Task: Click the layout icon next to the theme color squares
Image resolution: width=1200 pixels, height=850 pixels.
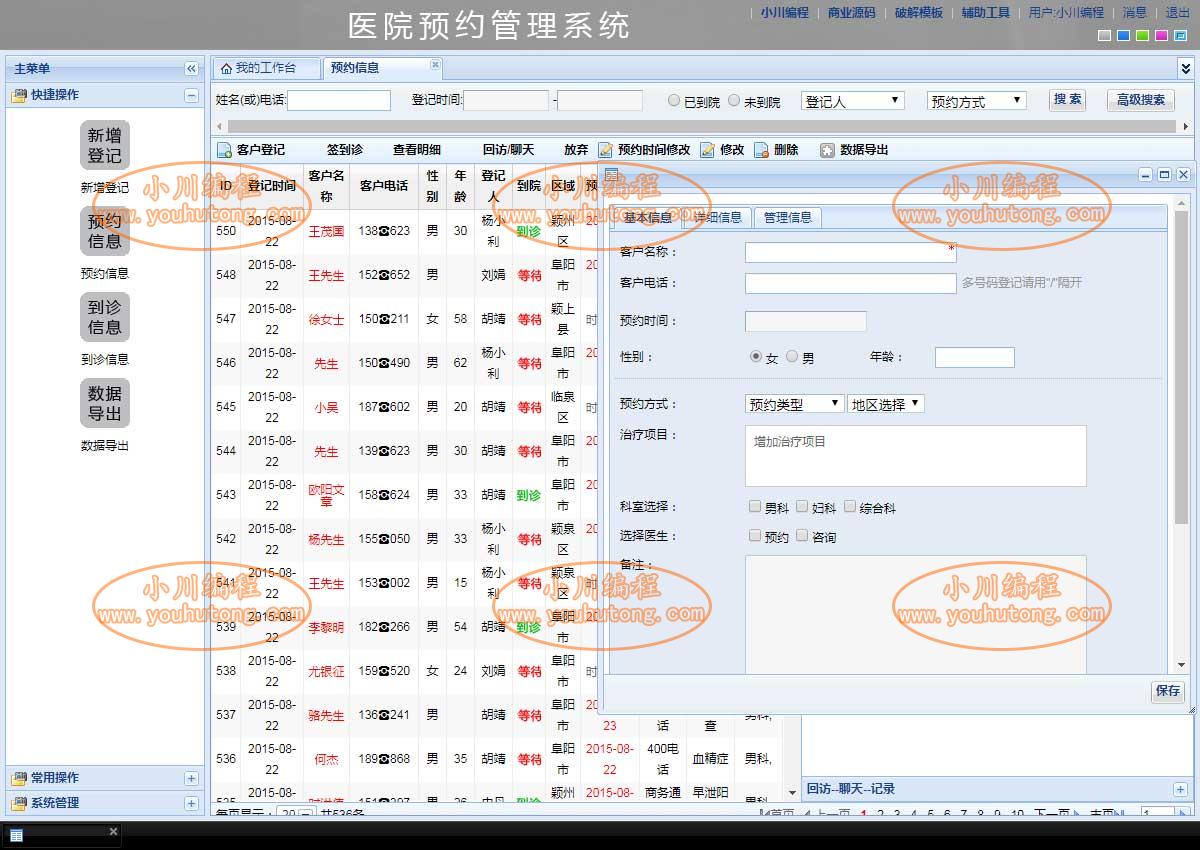Action: (1180, 36)
